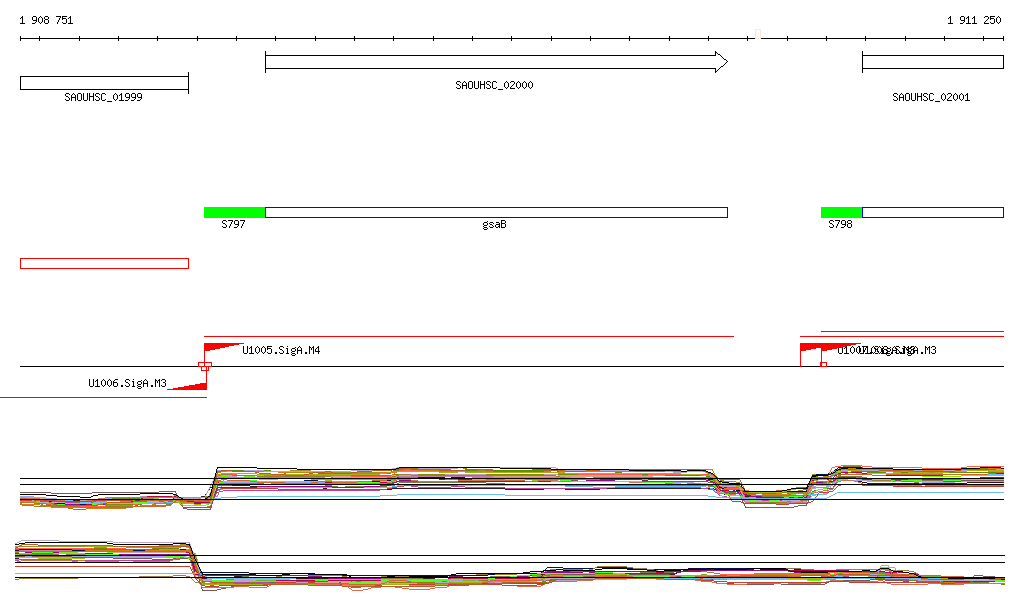This screenshot has width=1024, height=611.
Task: Click the red outlined box under SAOUHSC_01999
Action: (104, 264)
